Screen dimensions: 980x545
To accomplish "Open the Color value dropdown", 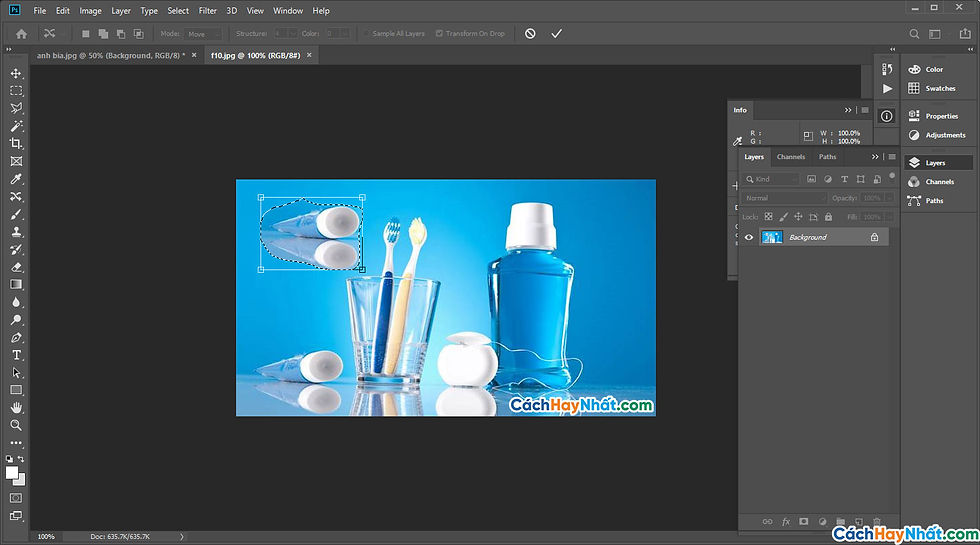I will [x=338, y=34].
